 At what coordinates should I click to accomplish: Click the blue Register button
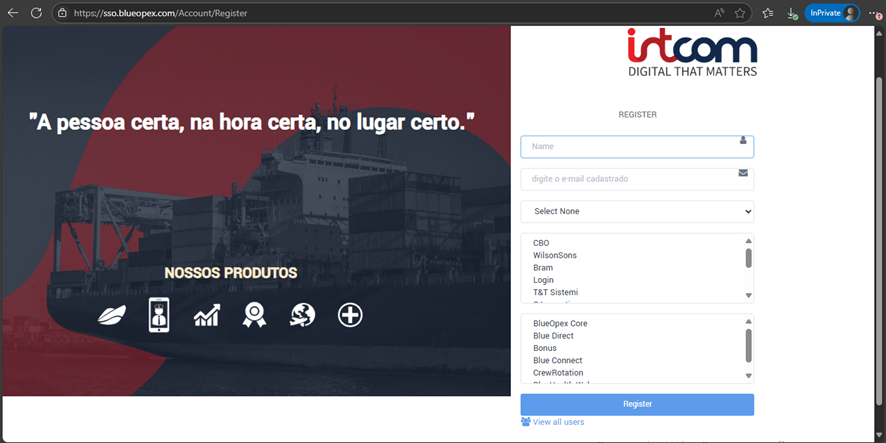637,405
